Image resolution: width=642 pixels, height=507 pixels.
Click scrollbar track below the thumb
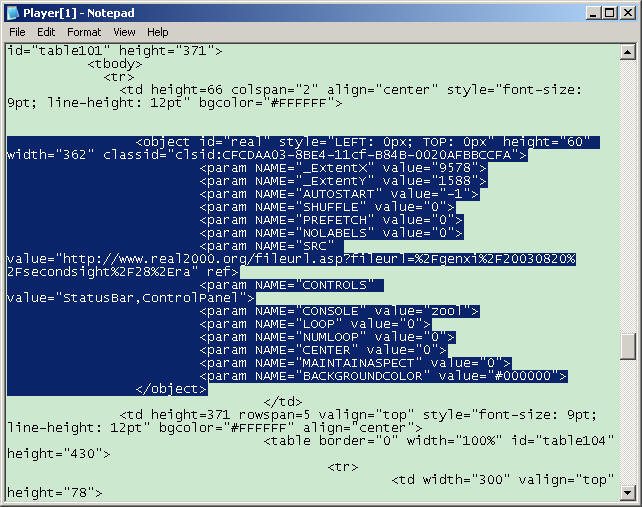pyautogui.click(x=627, y=420)
